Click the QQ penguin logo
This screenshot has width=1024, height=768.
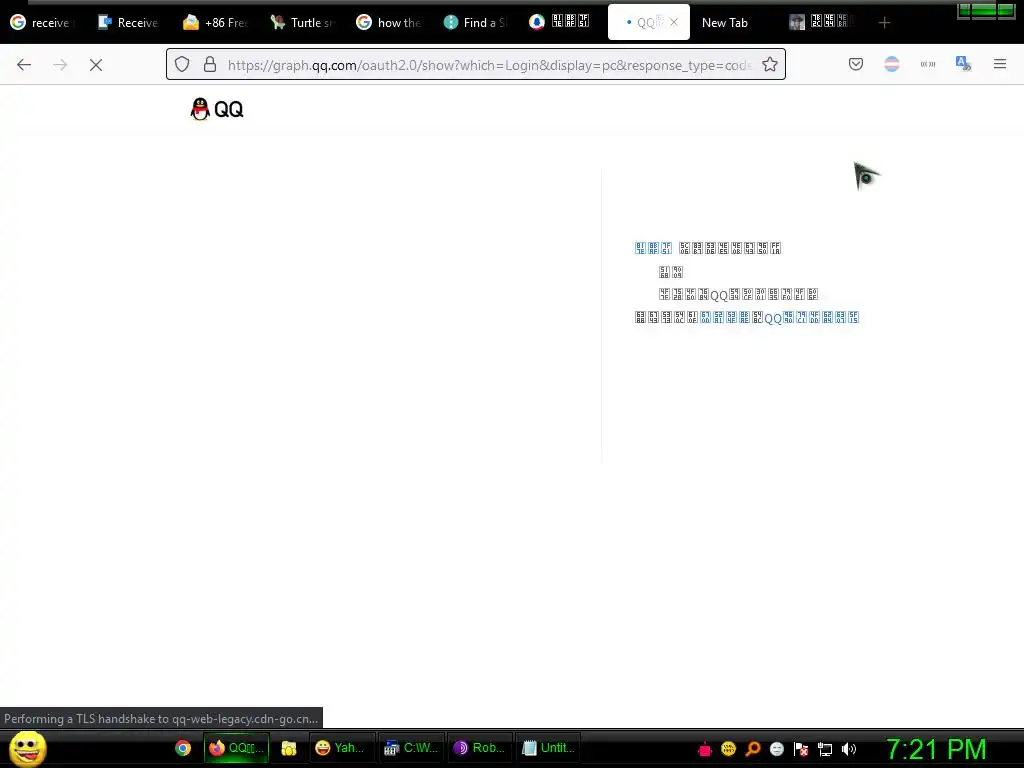217,109
